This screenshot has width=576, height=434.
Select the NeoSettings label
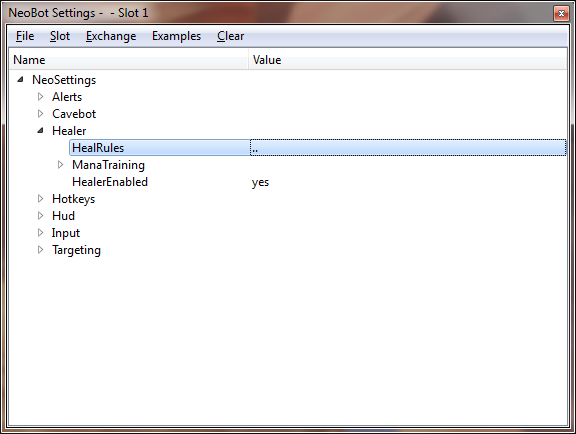coord(64,80)
